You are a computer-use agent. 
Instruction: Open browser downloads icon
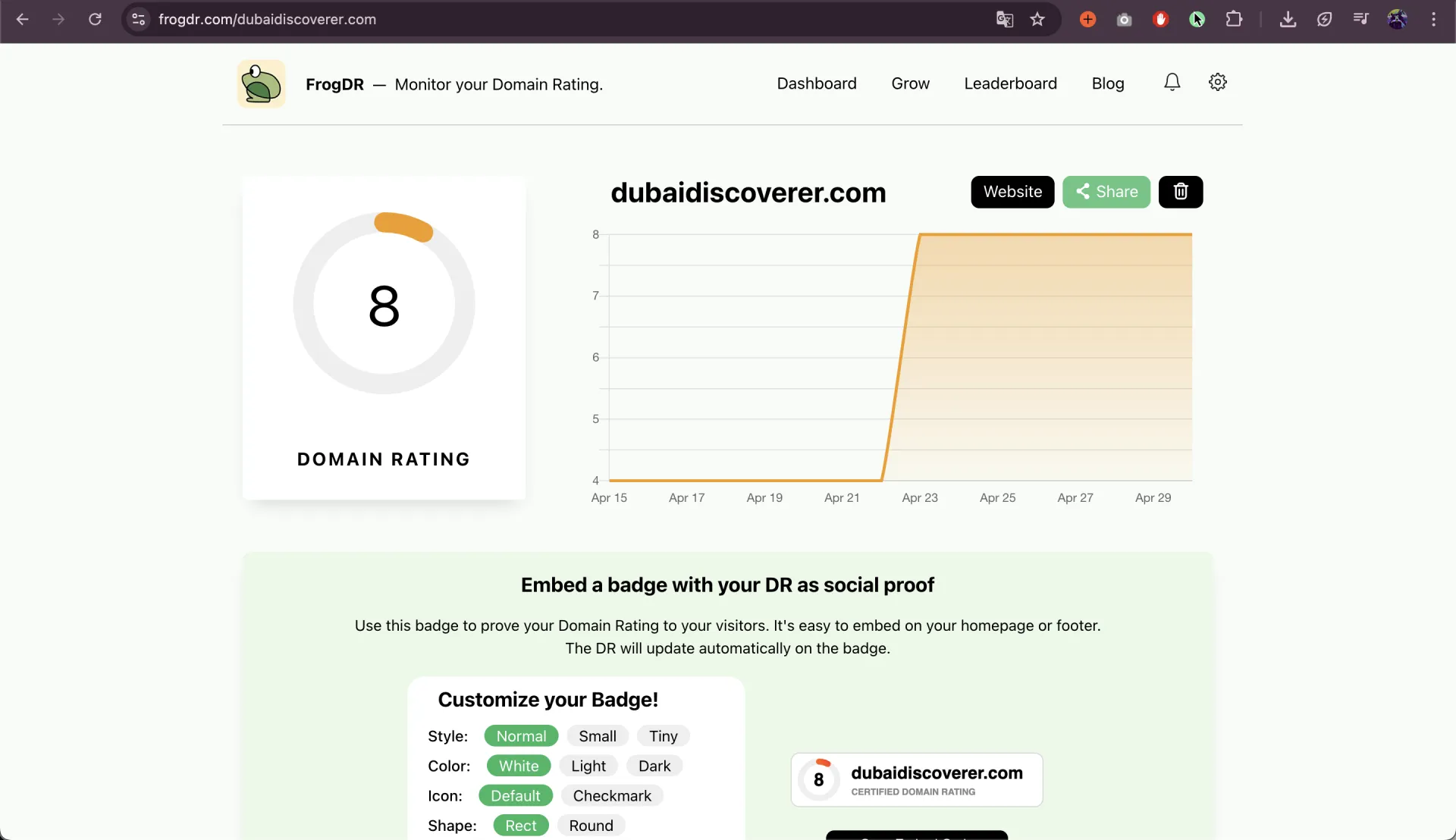coord(1288,20)
